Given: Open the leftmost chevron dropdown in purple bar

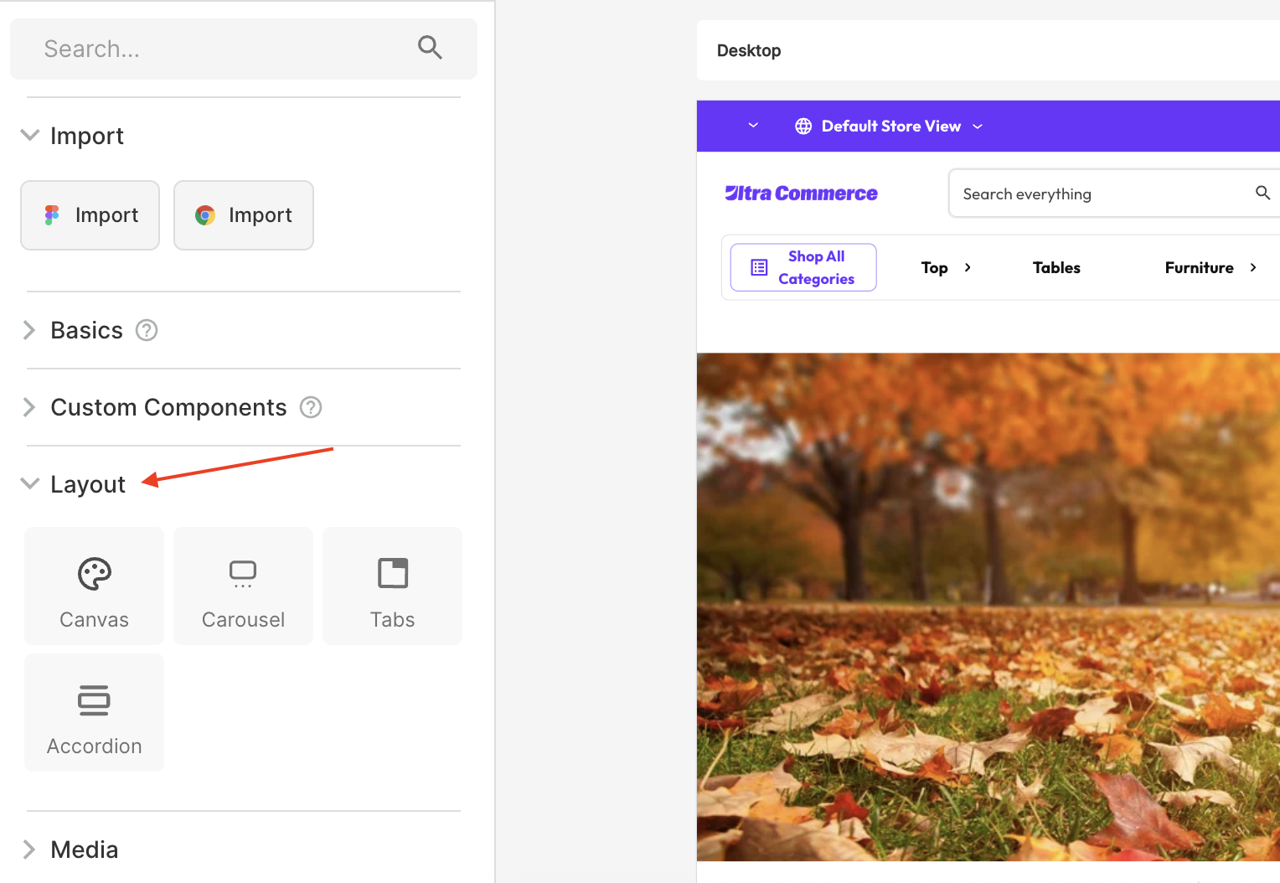Looking at the screenshot, I should [x=753, y=126].
